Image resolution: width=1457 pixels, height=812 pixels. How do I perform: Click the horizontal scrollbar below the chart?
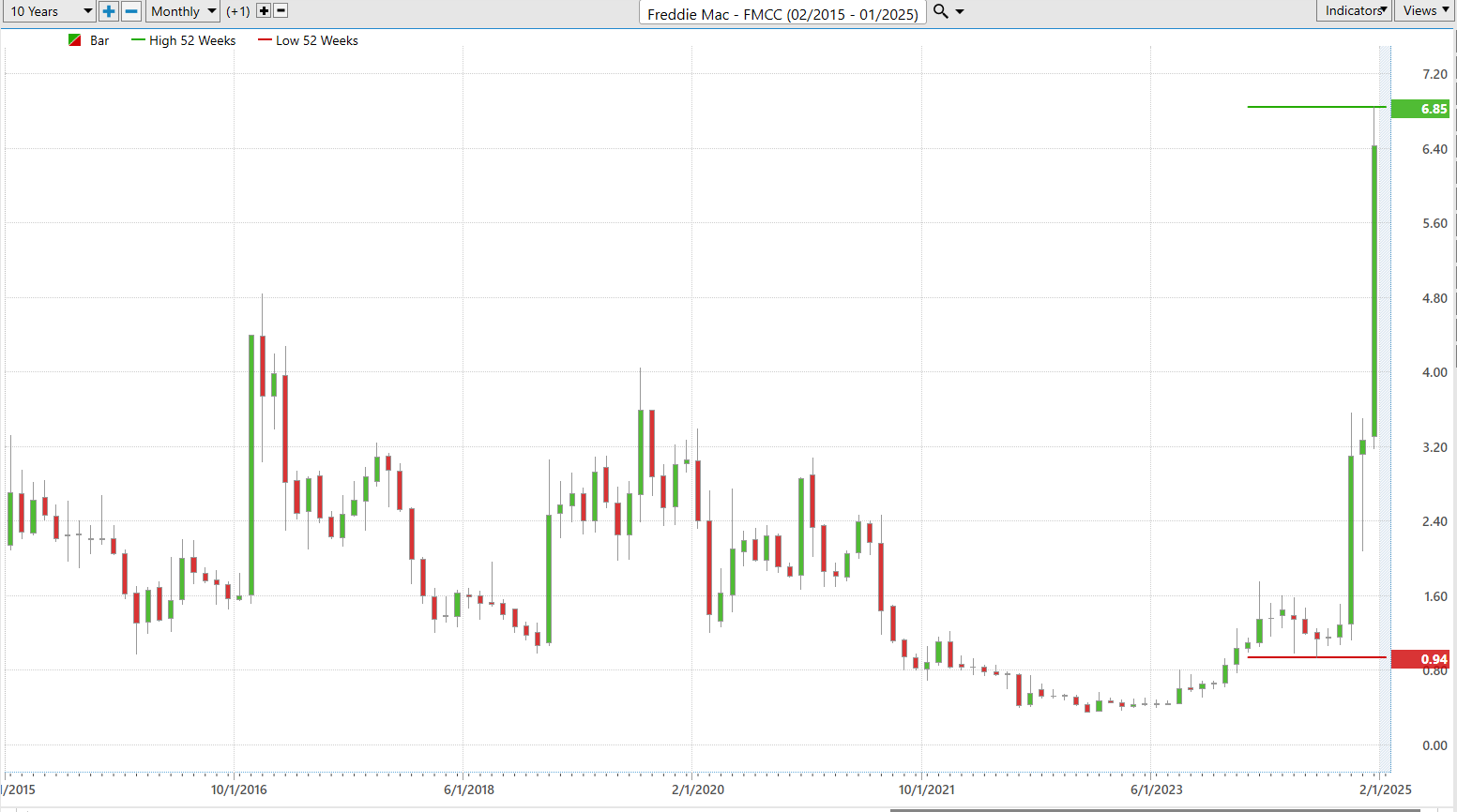tap(1154, 809)
